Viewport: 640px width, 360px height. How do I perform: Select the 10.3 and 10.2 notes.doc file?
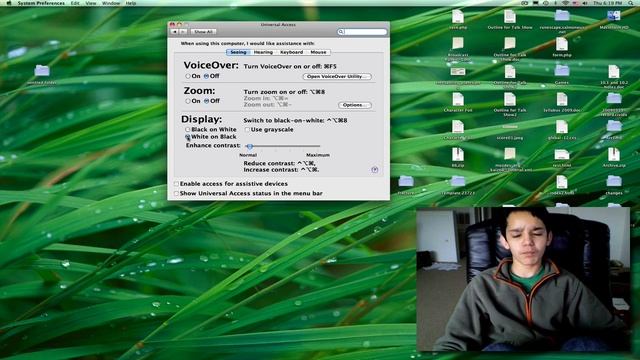[613, 71]
